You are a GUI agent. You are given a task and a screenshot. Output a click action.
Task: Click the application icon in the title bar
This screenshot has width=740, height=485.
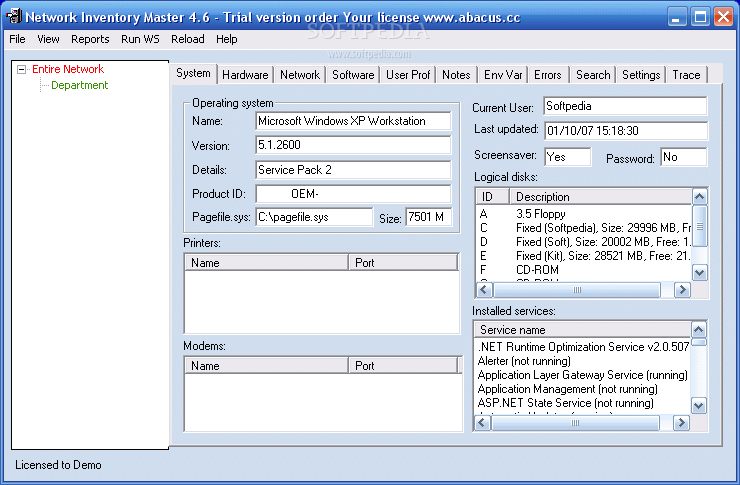point(14,17)
